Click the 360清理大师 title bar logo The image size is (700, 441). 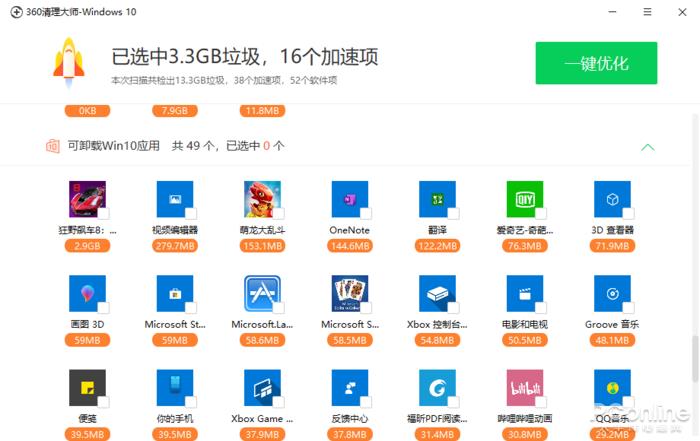pos(17,12)
